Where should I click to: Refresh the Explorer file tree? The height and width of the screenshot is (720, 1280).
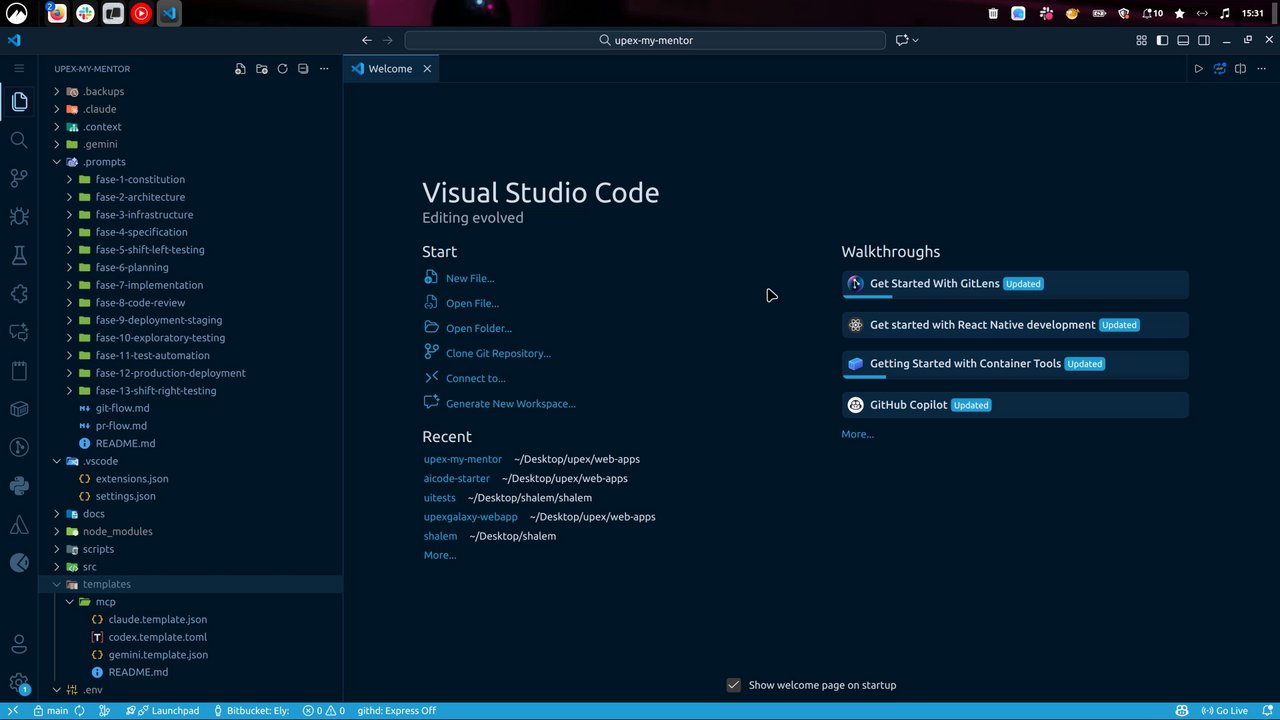tap(282, 69)
